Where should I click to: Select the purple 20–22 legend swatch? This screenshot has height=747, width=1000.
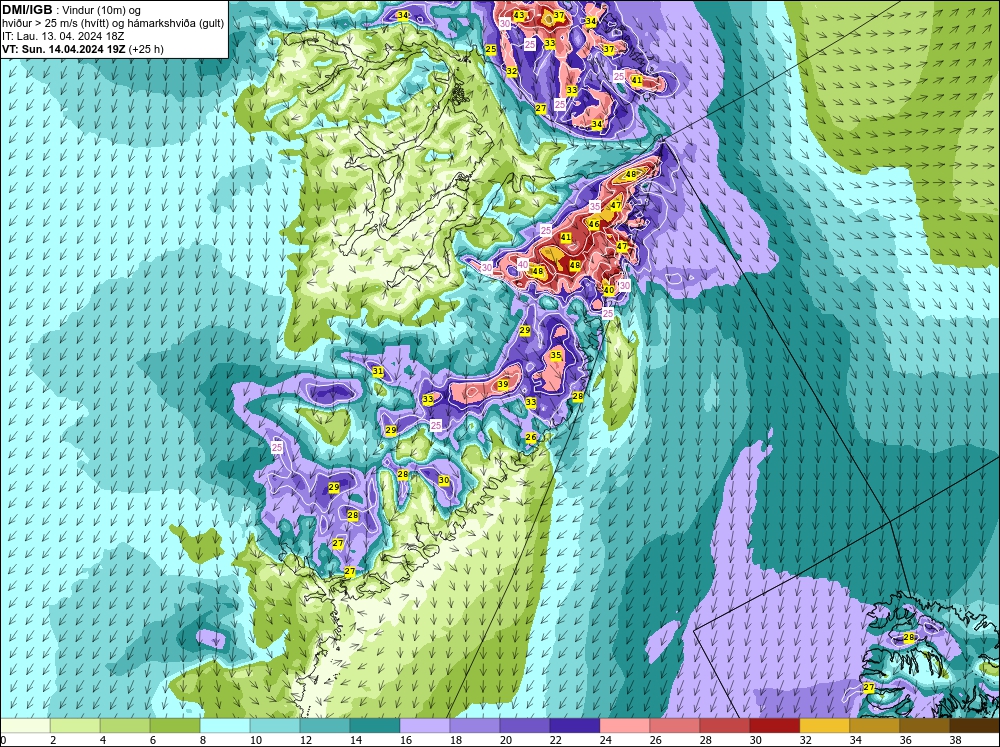coord(525,726)
